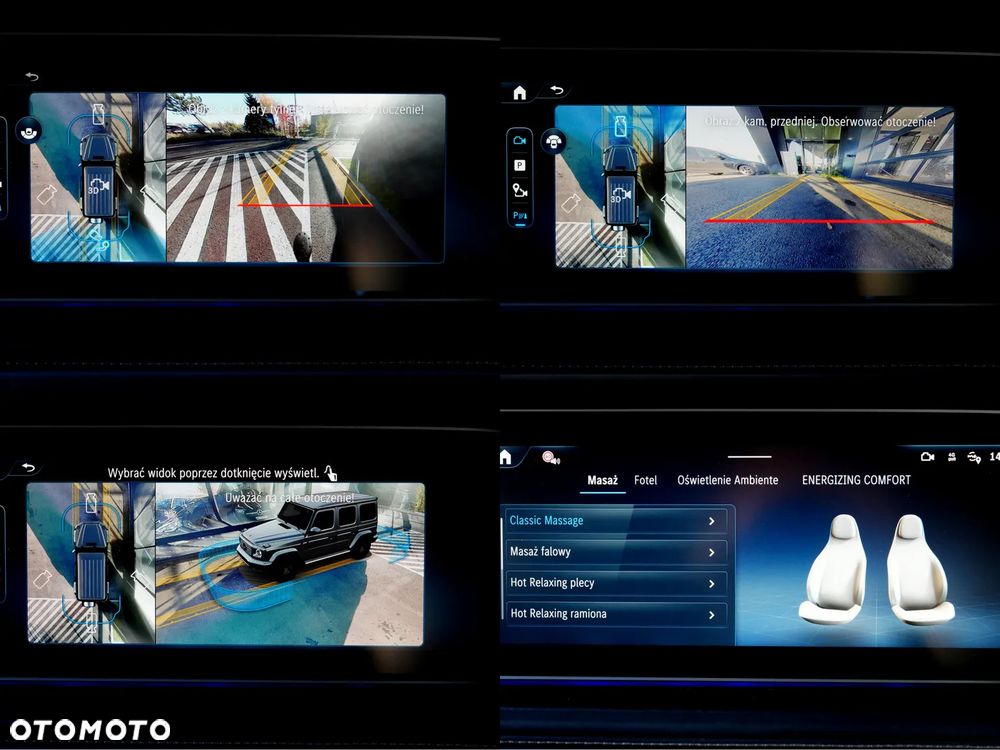Select right side camera in rear camera screen

coord(149,193)
